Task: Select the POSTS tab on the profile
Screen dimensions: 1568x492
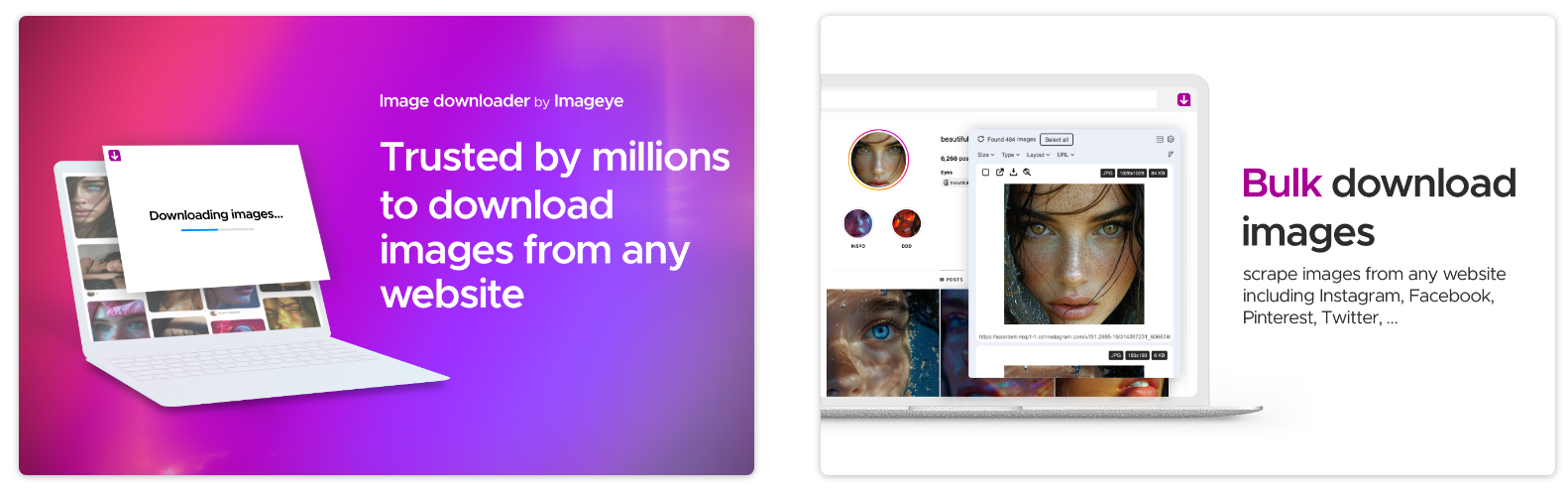Action: click(952, 280)
